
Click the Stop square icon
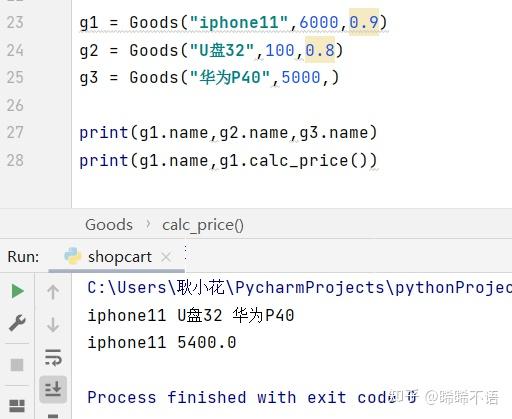17,365
